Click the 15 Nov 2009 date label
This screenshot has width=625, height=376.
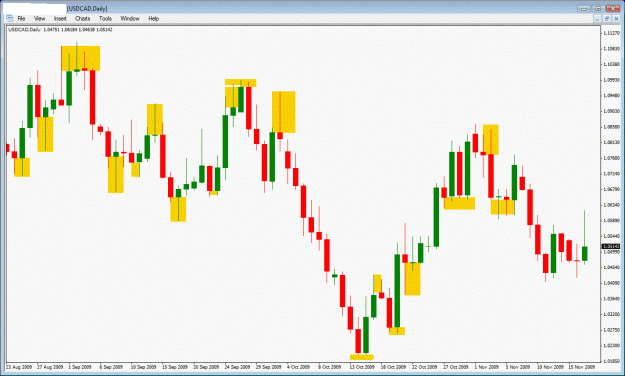pyautogui.click(x=581, y=367)
